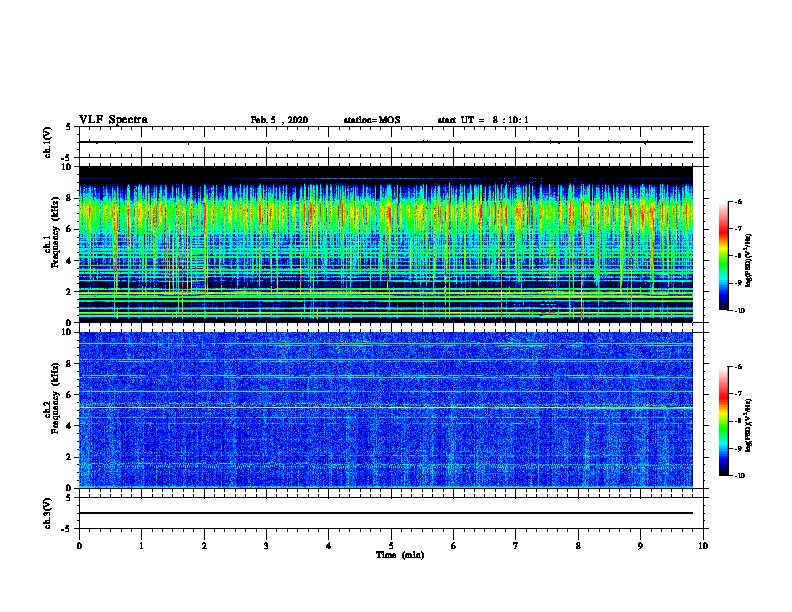Click the ch.1 spectrogram colorbar
792x612 pixels.
[x=723, y=256]
